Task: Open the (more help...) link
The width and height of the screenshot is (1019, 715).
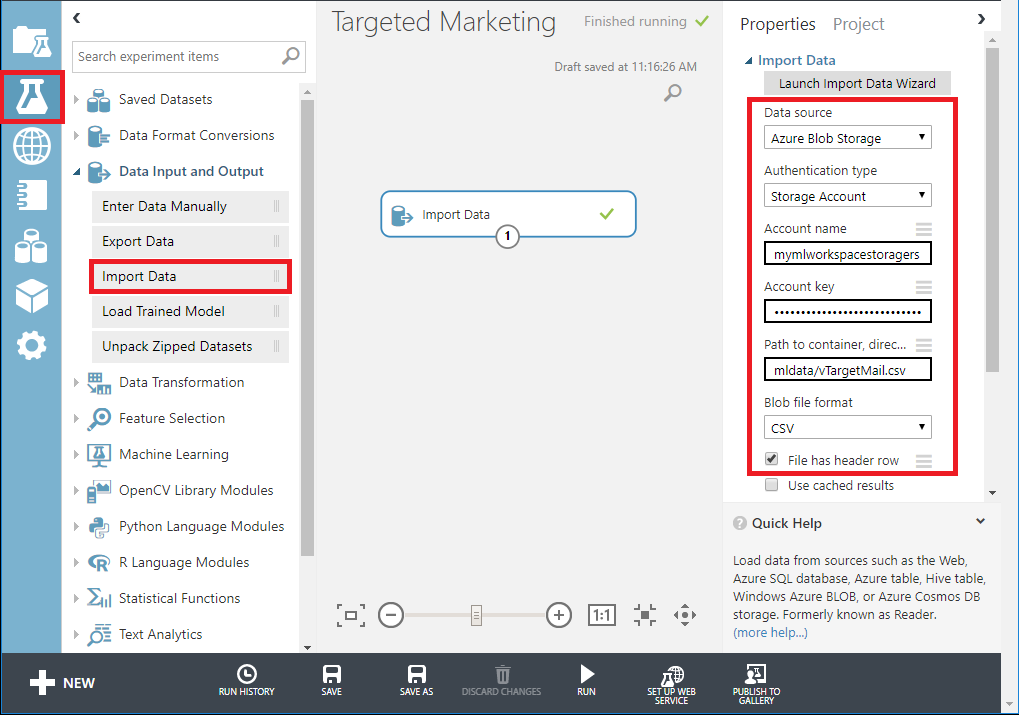Action: coord(770,632)
